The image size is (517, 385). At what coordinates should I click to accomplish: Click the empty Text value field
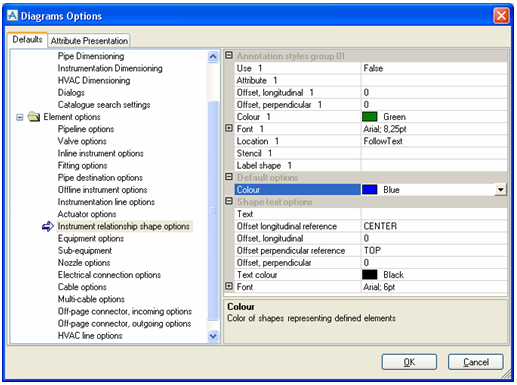coord(434,214)
